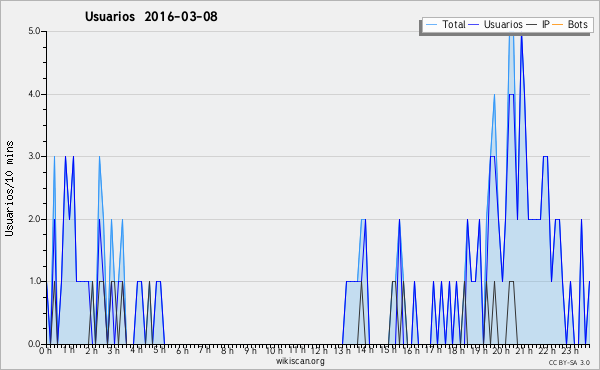The image size is (600, 370).
Task: Click the dark blue Usuarios legend line
Action: (474, 25)
